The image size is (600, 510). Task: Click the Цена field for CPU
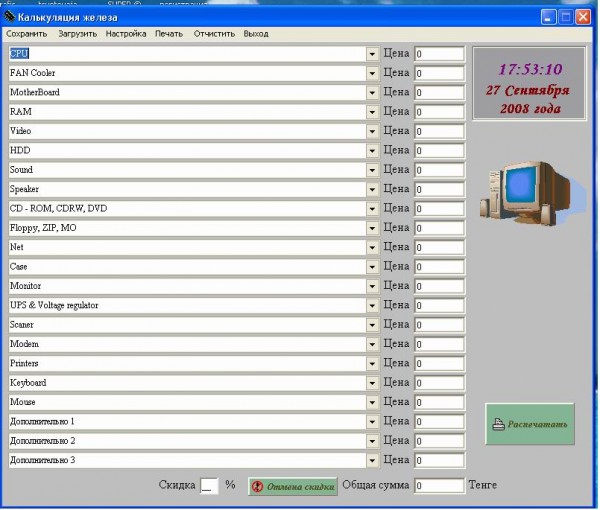[439, 54]
